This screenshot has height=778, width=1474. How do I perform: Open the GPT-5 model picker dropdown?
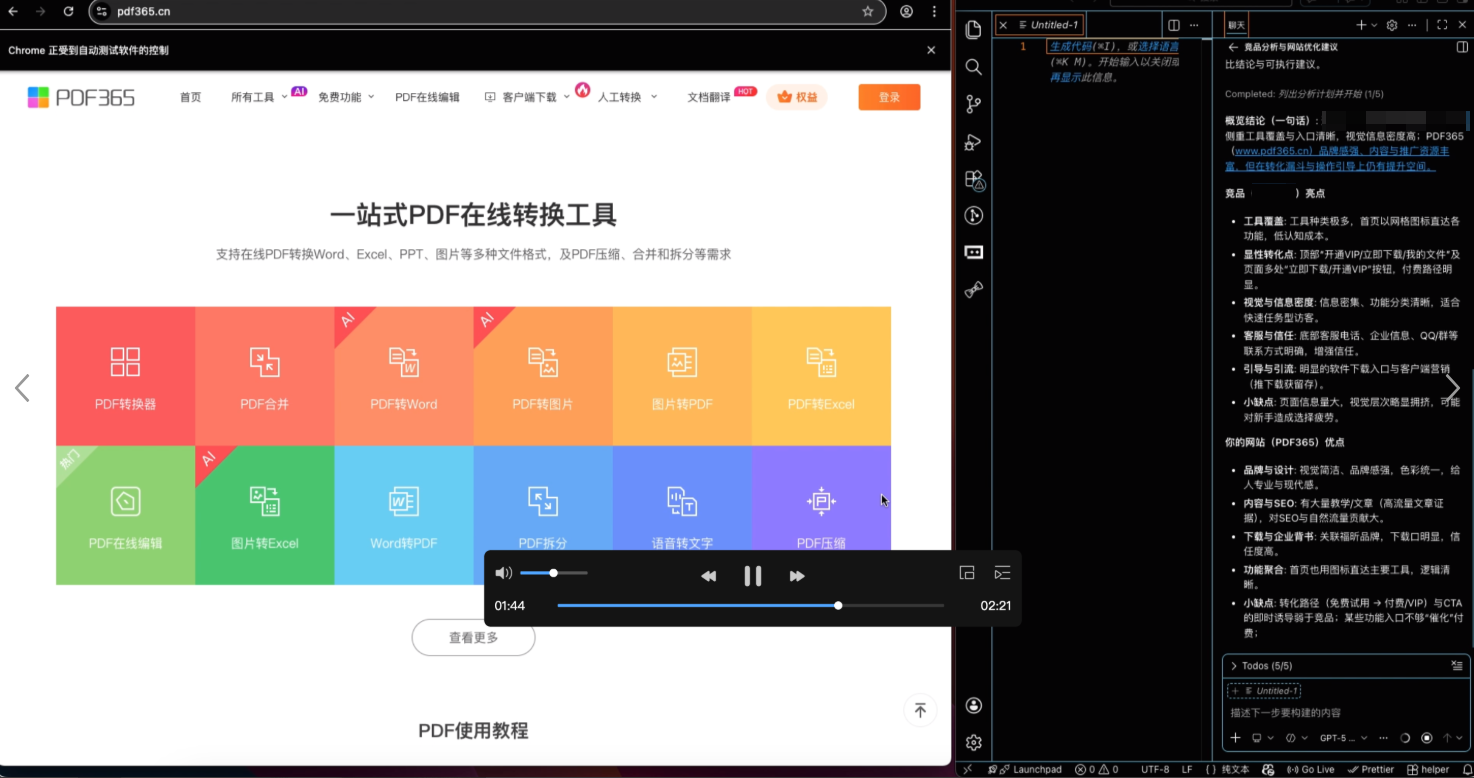(x=1343, y=738)
